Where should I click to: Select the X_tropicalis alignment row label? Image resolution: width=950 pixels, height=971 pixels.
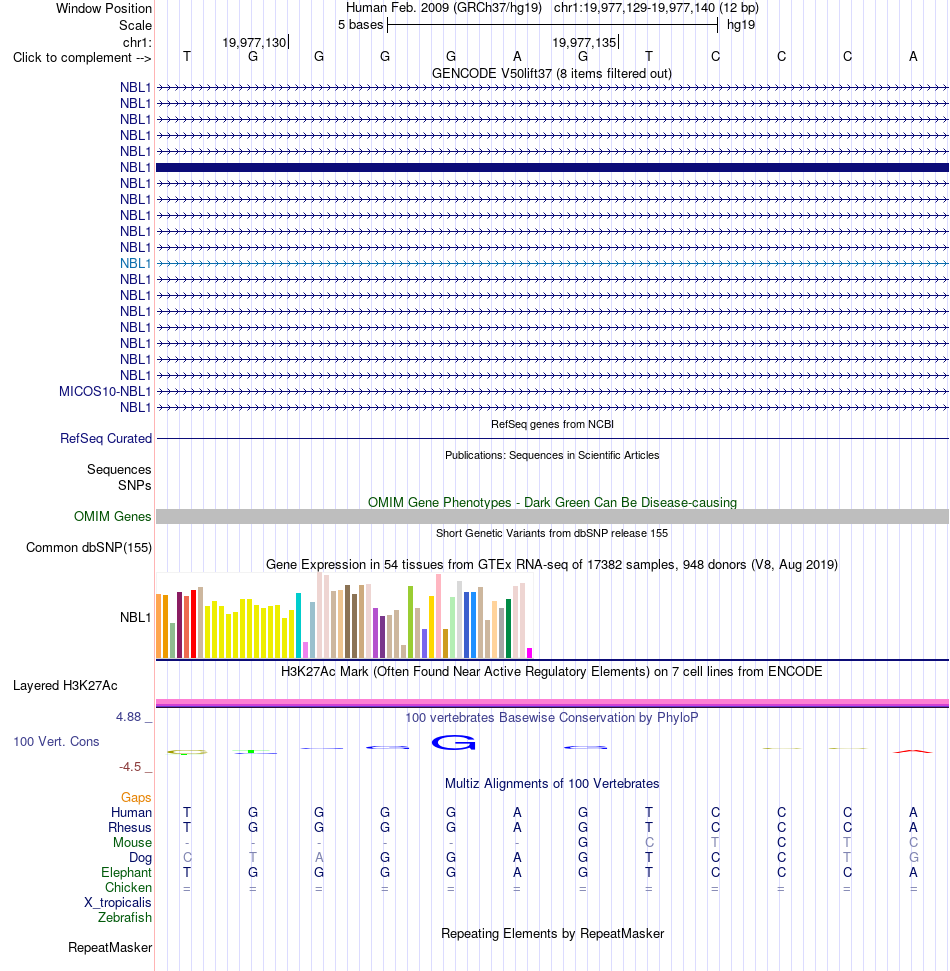tap(118, 902)
